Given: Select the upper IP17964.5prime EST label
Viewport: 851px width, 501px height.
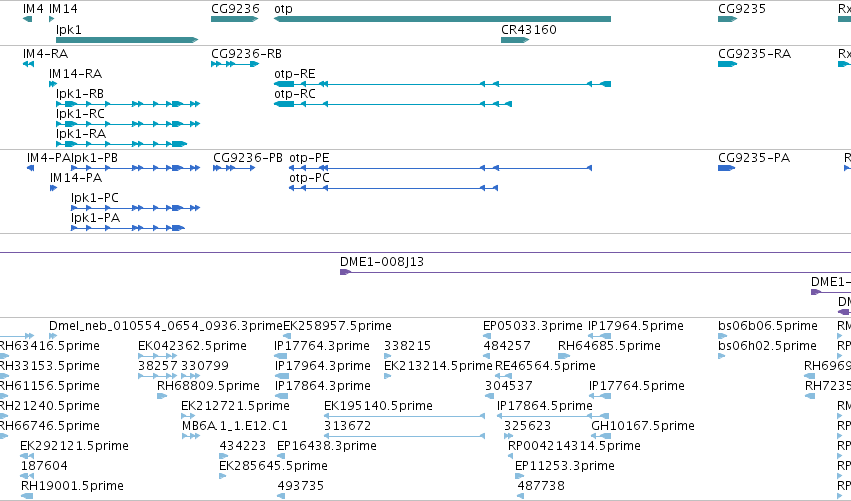Looking at the screenshot, I should pyautogui.click(x=636, y=326).
